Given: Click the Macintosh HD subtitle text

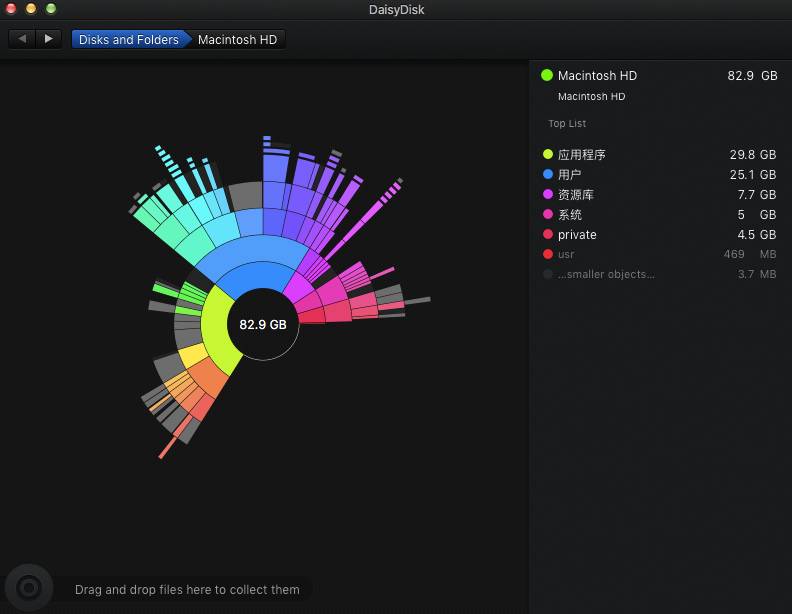Looking at the screenshot, I should click(591, 96).
